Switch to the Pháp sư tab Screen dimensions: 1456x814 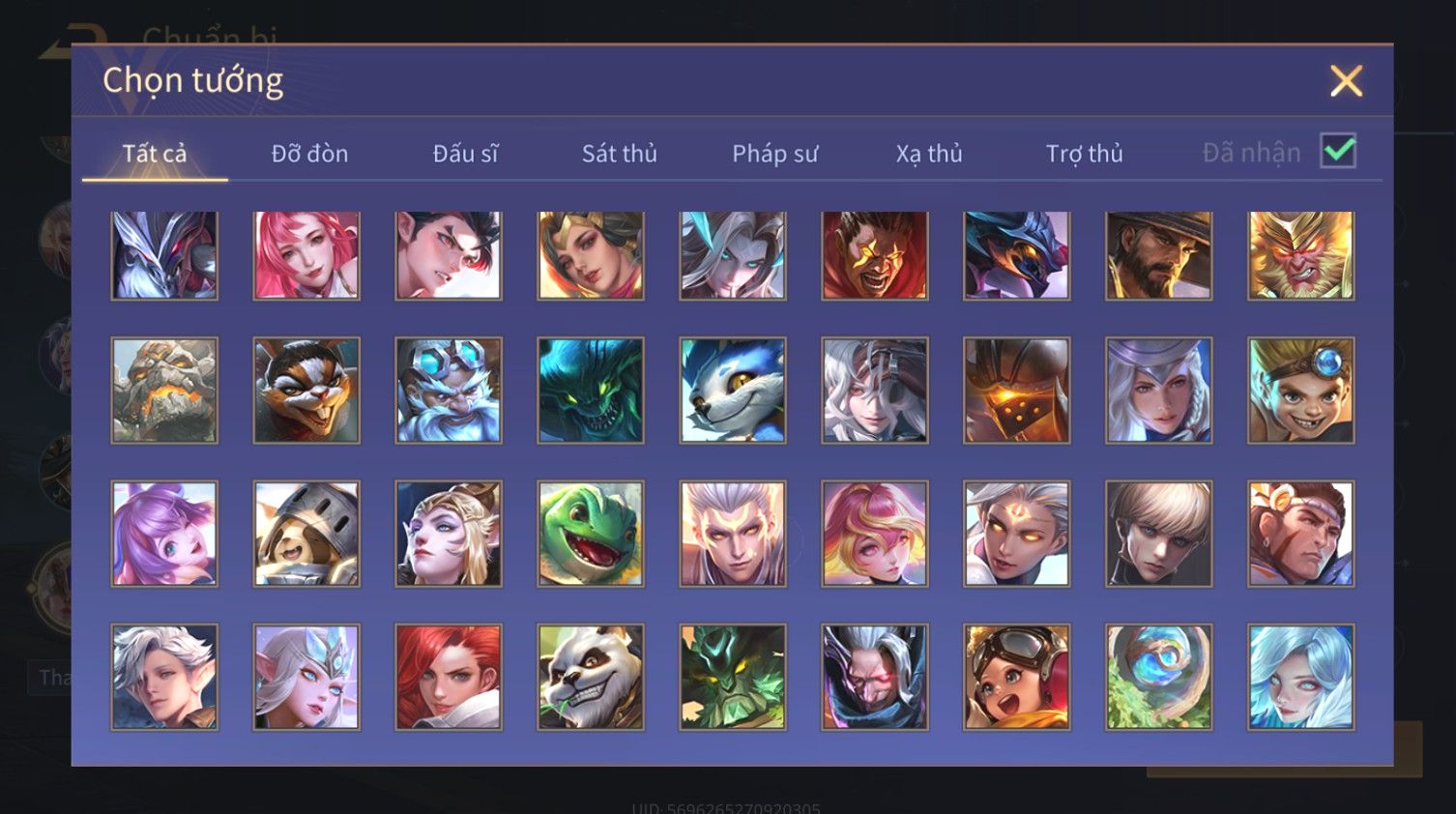pos(774,153)
